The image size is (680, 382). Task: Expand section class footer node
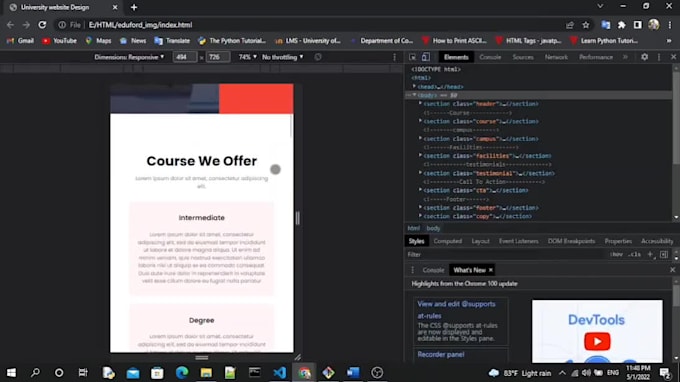[420, 207]
